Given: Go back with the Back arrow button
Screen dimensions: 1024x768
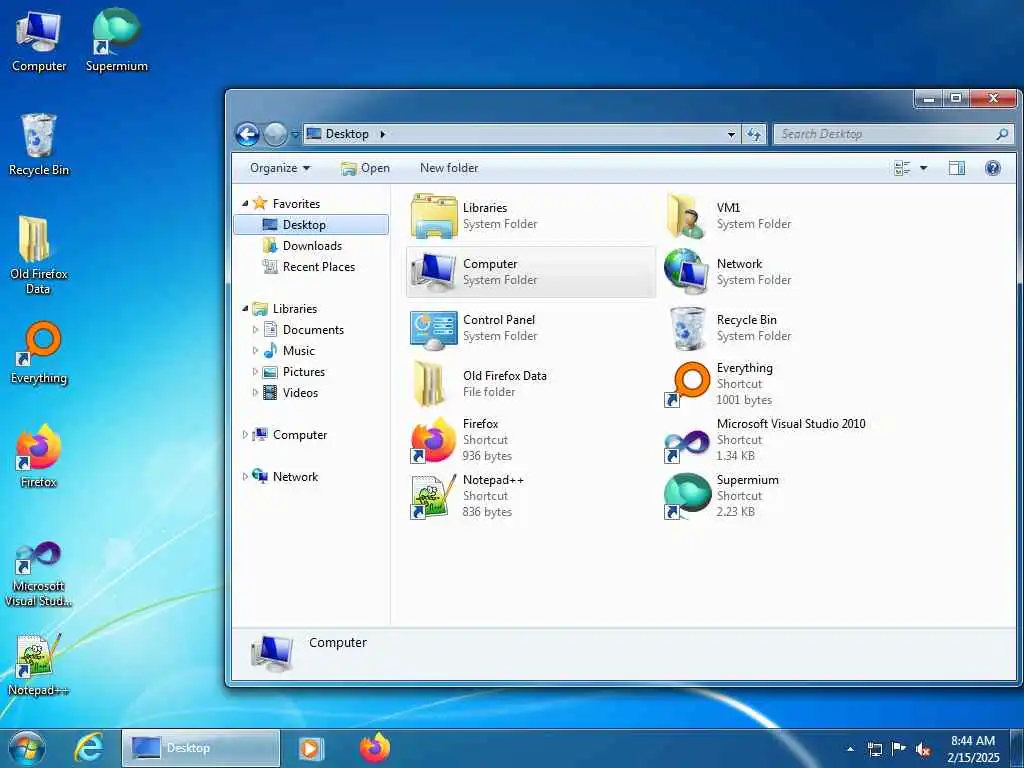Looking at the screenshot, I should [248, 135].
